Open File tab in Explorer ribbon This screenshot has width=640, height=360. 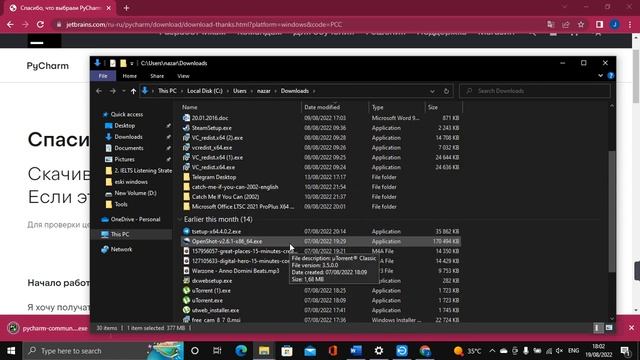[103, 76]
